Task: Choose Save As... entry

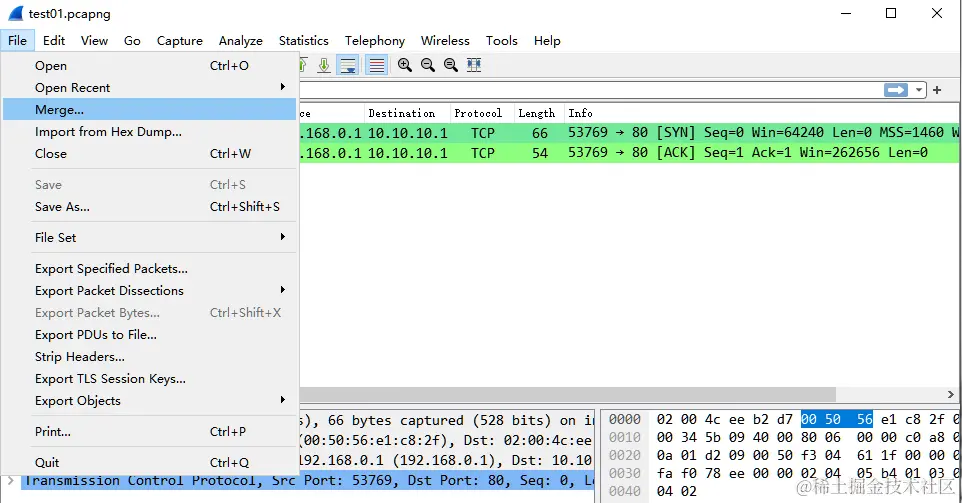Action: click(x=150, y=207)
